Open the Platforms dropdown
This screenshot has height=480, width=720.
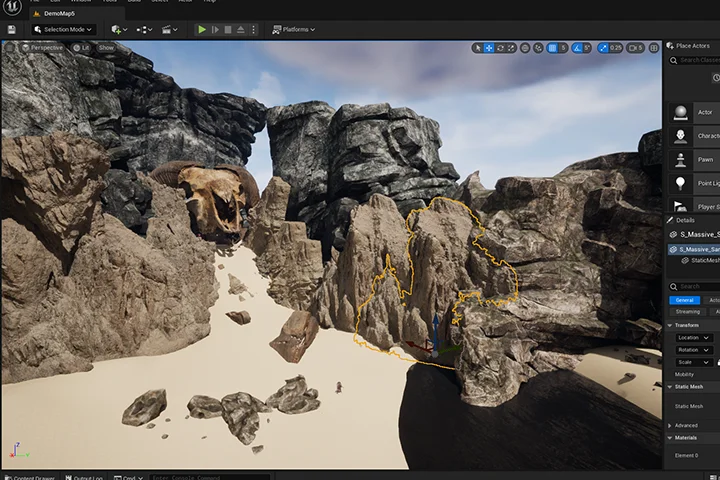[x=294, y=29]
